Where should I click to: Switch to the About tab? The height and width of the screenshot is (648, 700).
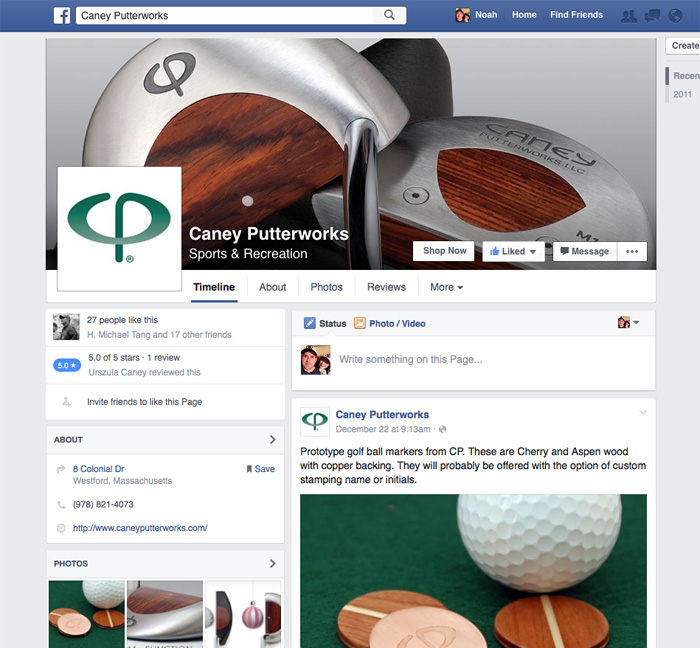click(x=272, y=287)
